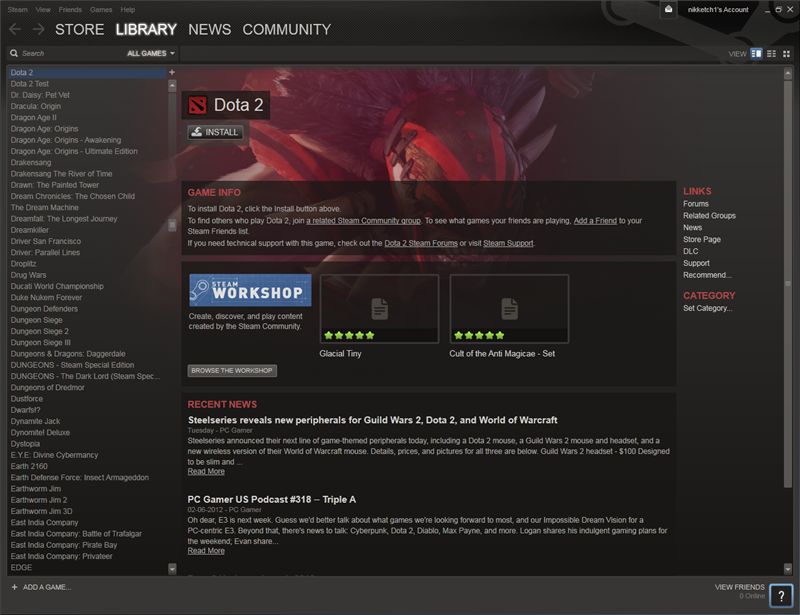800x615 pixels.
Task: Open Forums under Links
Action: tap(696, 204)
